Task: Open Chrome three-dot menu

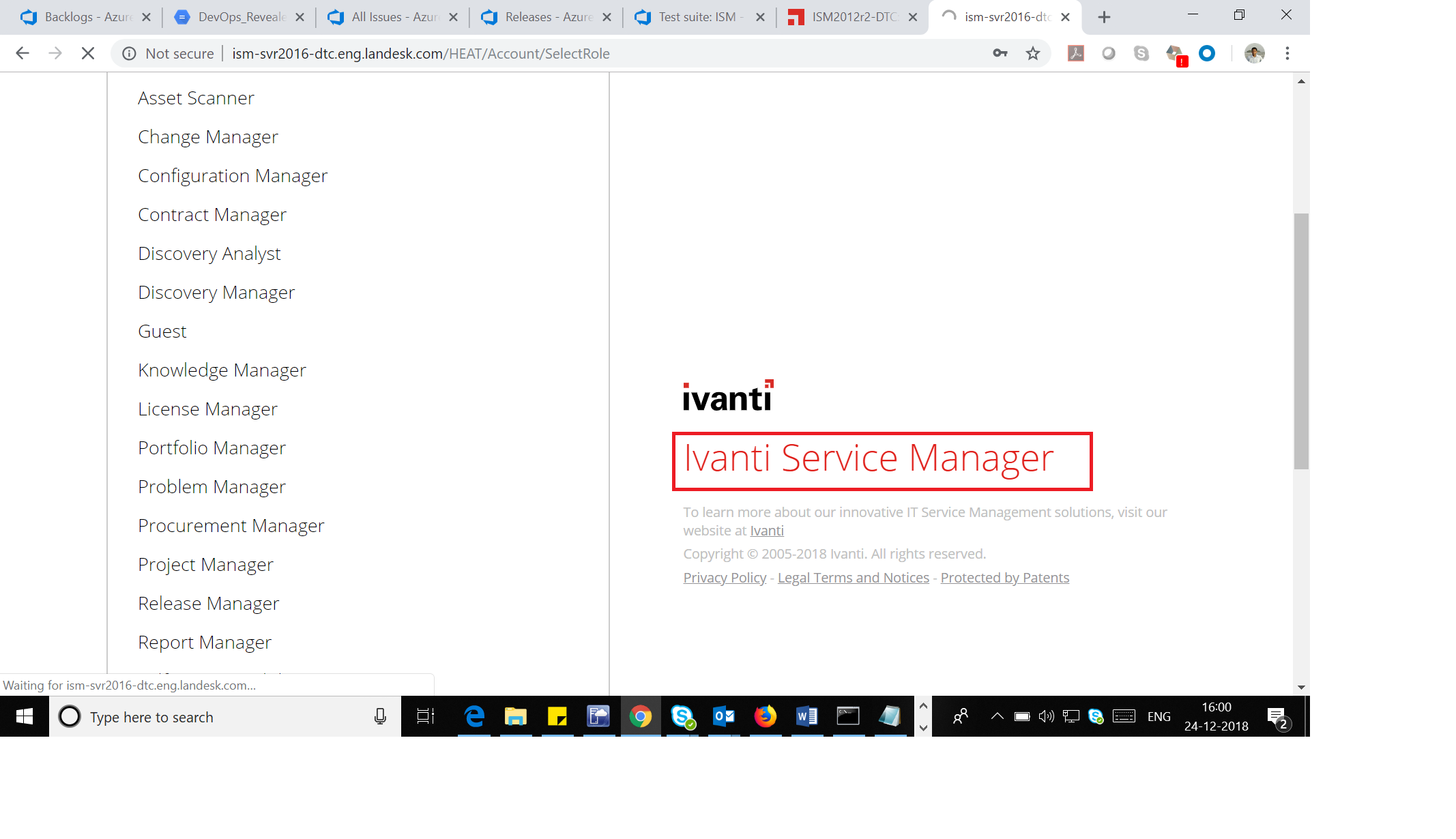Action: pyautogui.click(x=1287, y=53)
